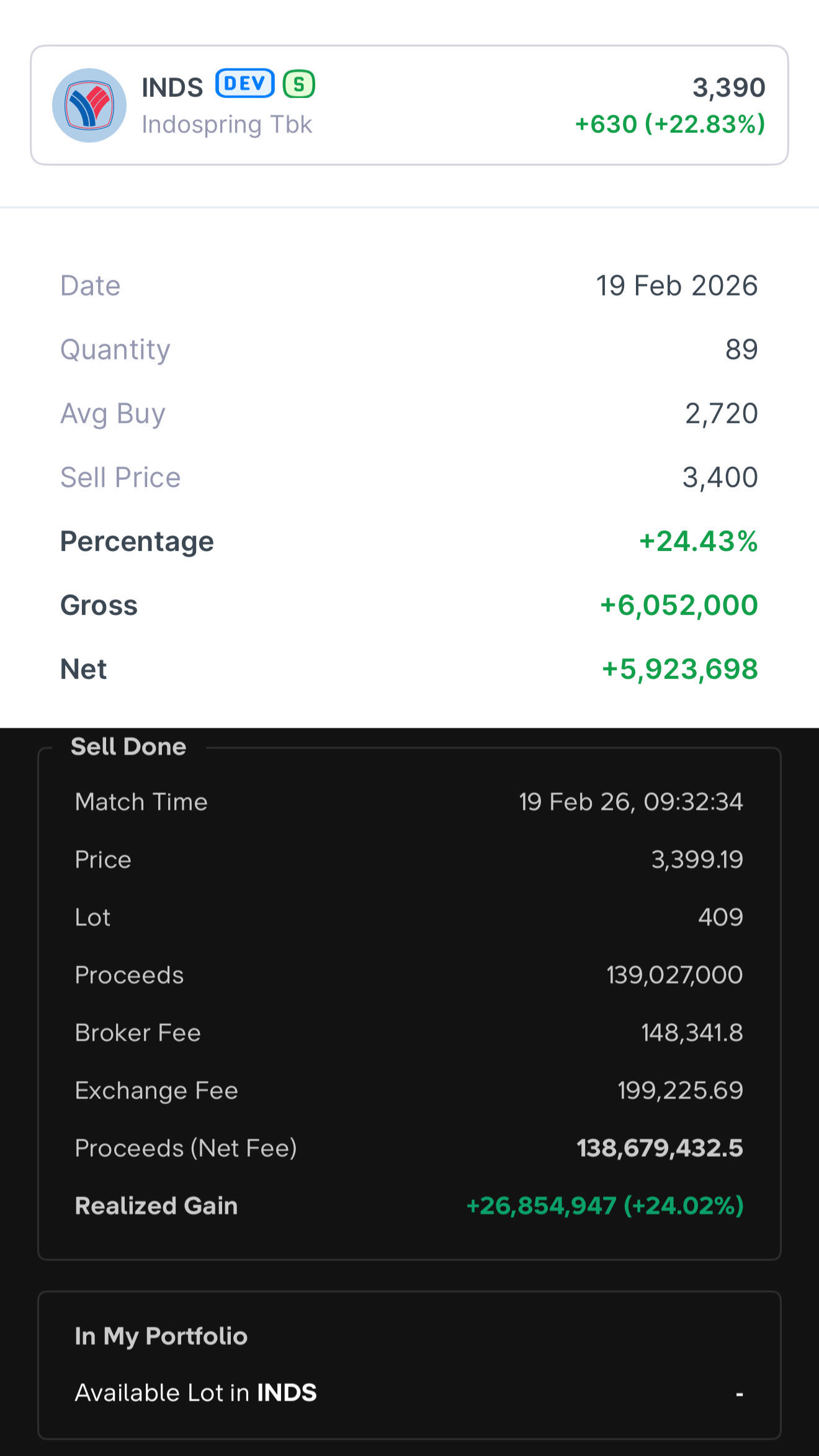Screen dimensions: 819x1456
Task: Tap the Quantity value 89
Action: click(x=741, y=350)
